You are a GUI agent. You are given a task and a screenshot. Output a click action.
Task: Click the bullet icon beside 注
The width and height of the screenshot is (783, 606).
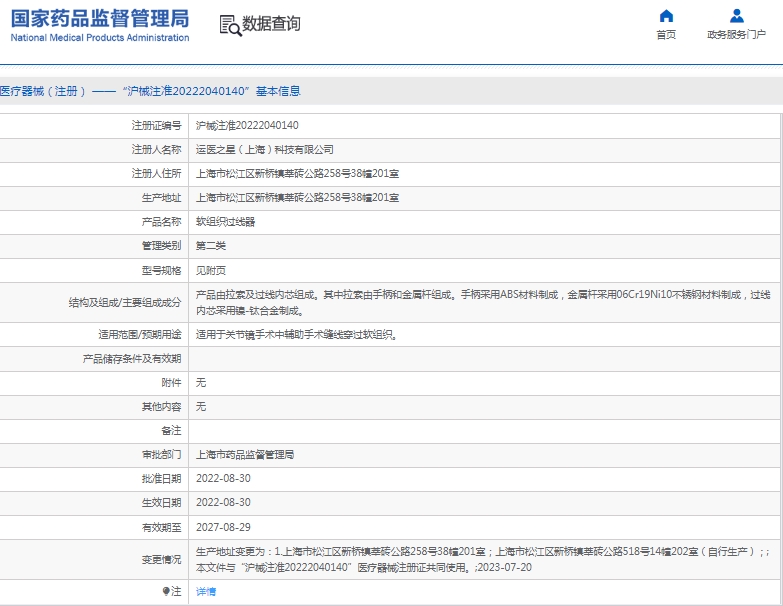[166, 592]
